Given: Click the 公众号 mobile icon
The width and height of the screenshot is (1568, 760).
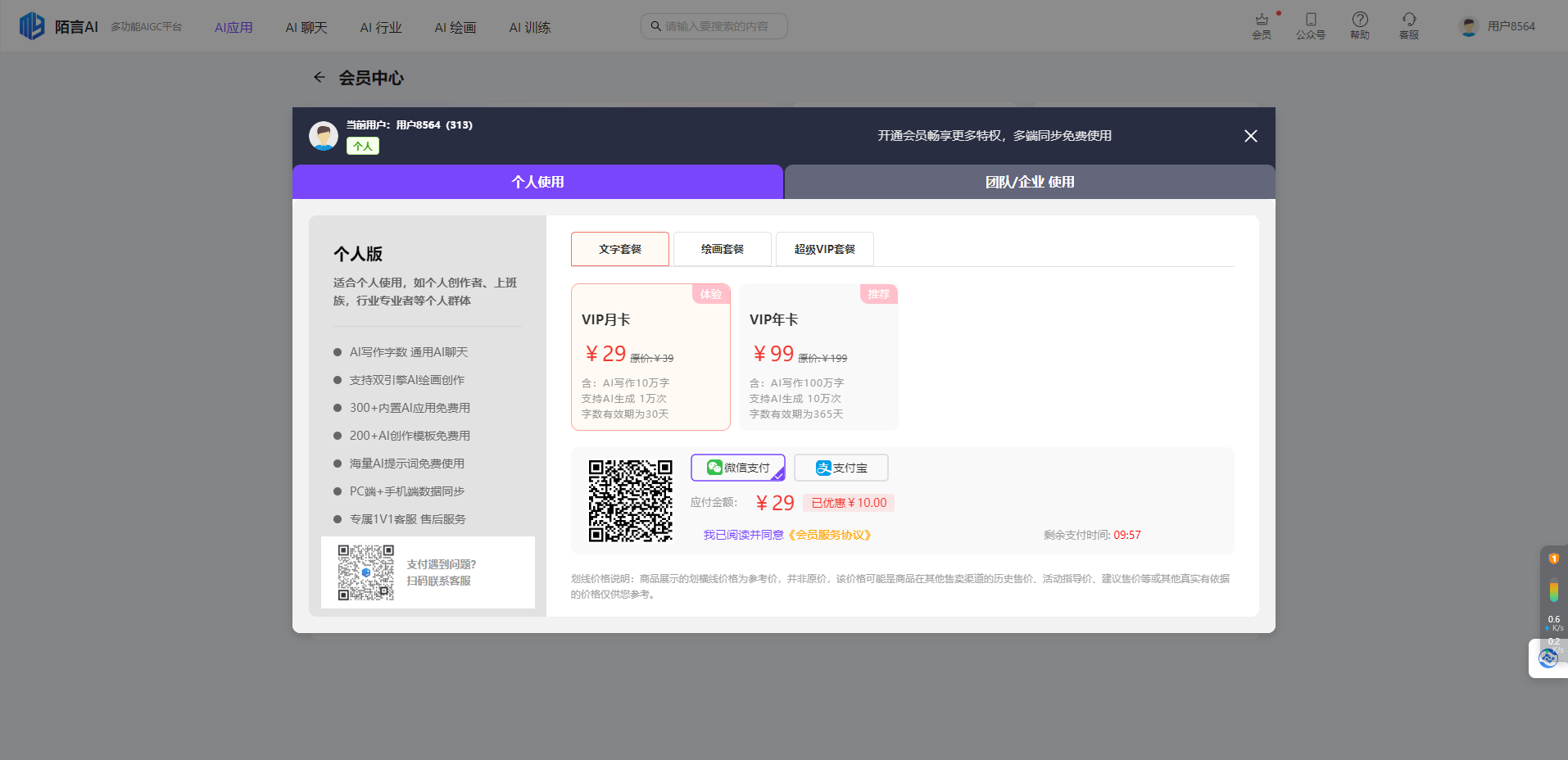Looking at the screenshot, I should 1311,23.
